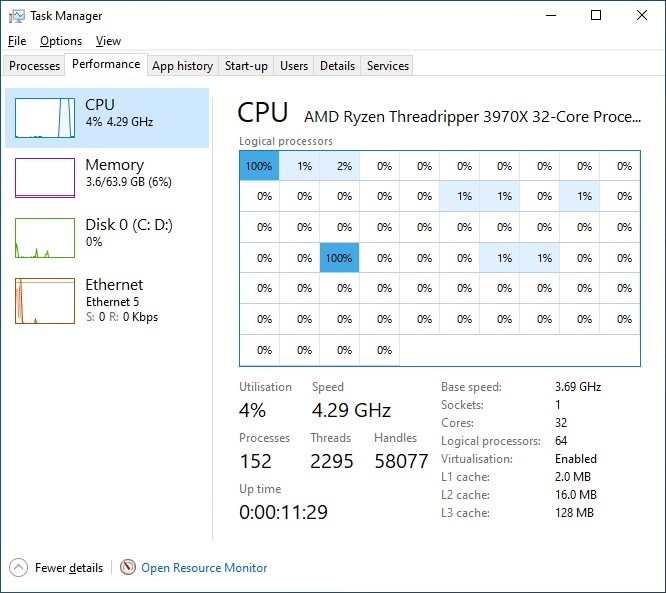This screenshot has height=593, width=666.
Task: Switch to the Users tab
Action: [x=294, y=66]
